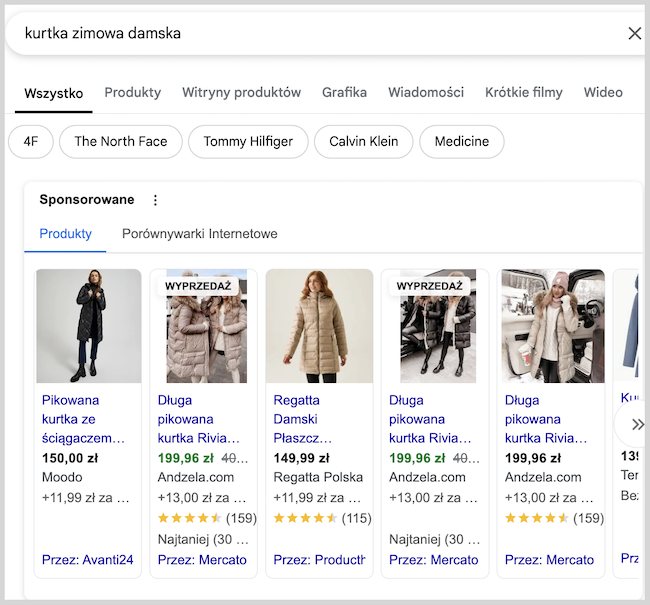Click the next products carousel arrow
This screenshot has height=605, width=650.
[637, 424]
